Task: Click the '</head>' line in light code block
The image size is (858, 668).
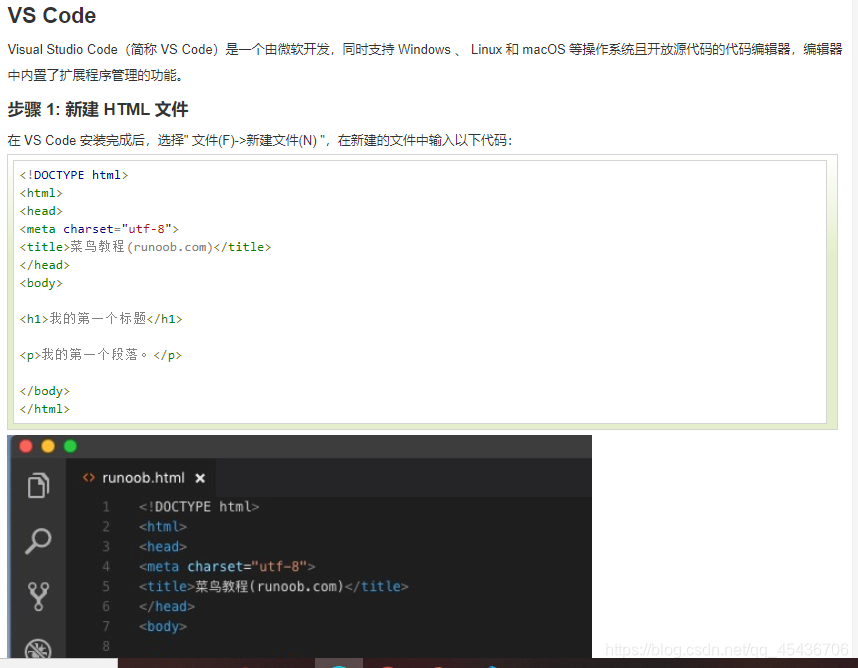Action: [x=45, y=265]
